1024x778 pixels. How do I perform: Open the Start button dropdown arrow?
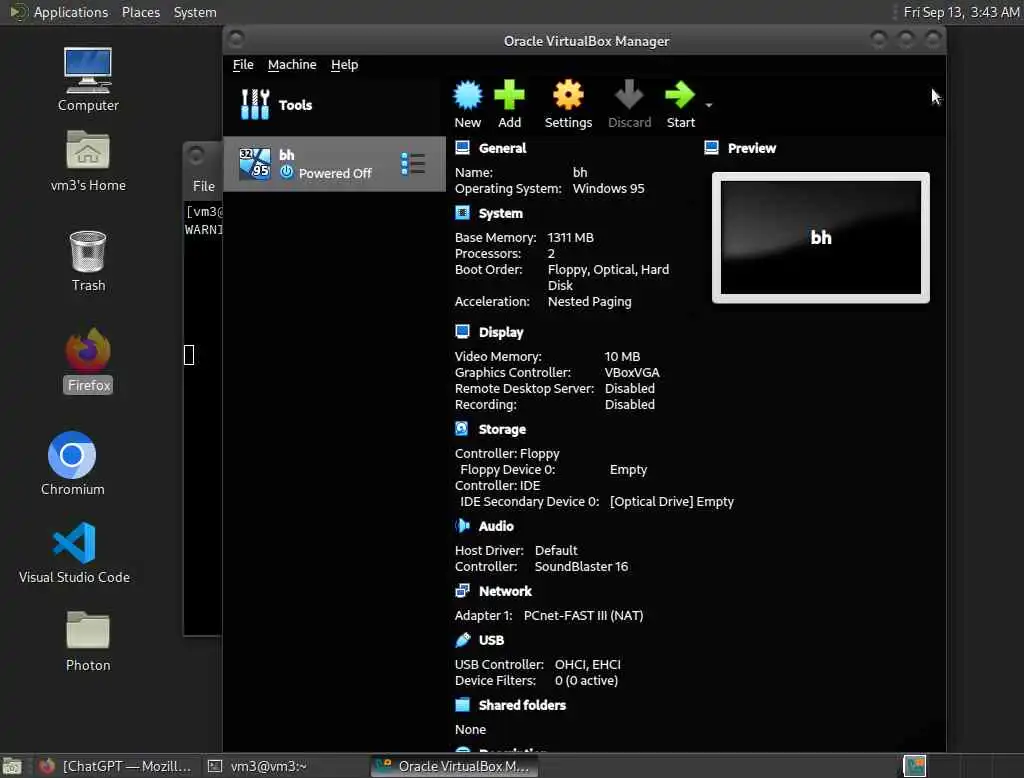tap(709, 105)
